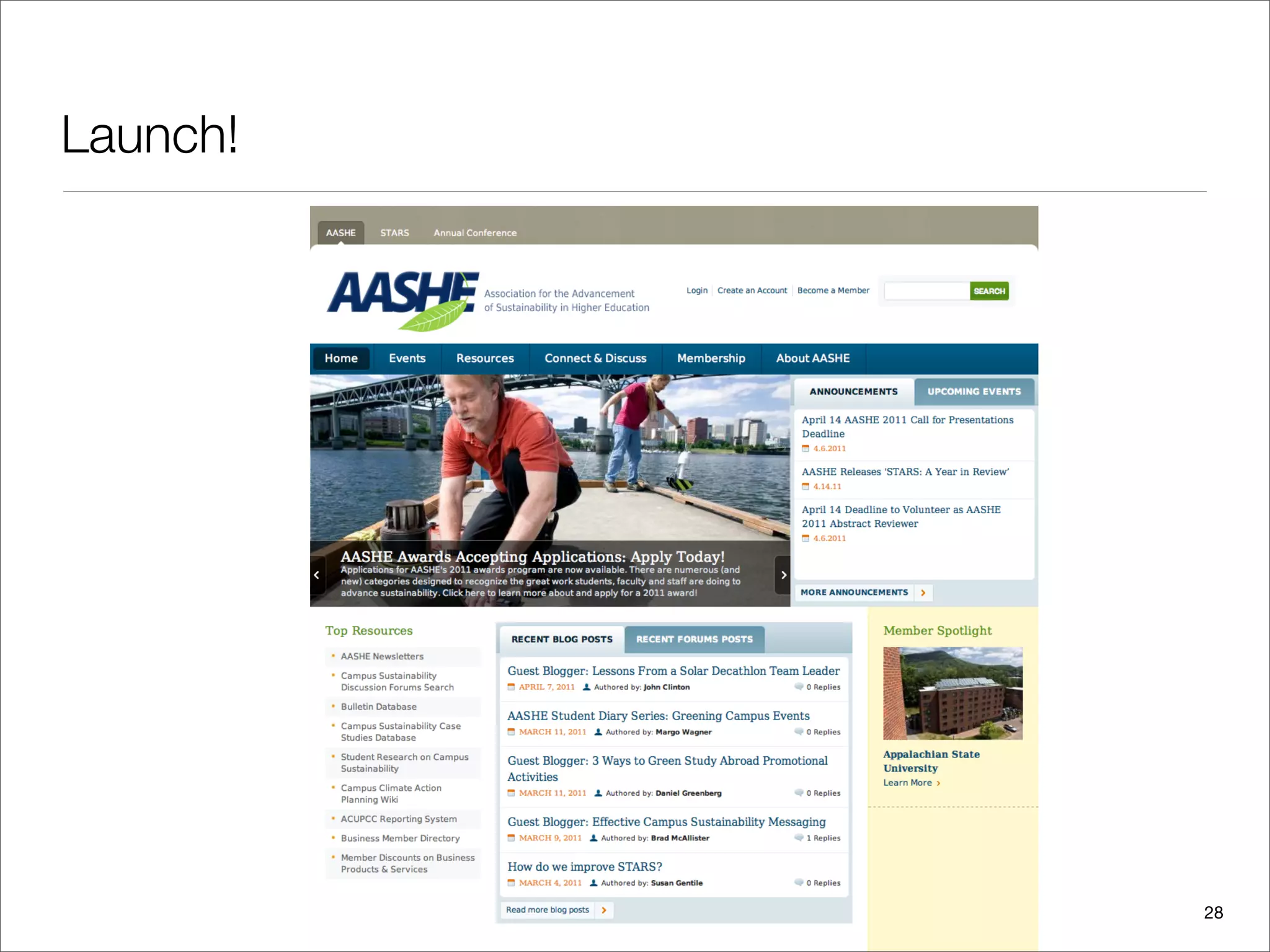Open the Bulletin Database resource link

(378, 707)
